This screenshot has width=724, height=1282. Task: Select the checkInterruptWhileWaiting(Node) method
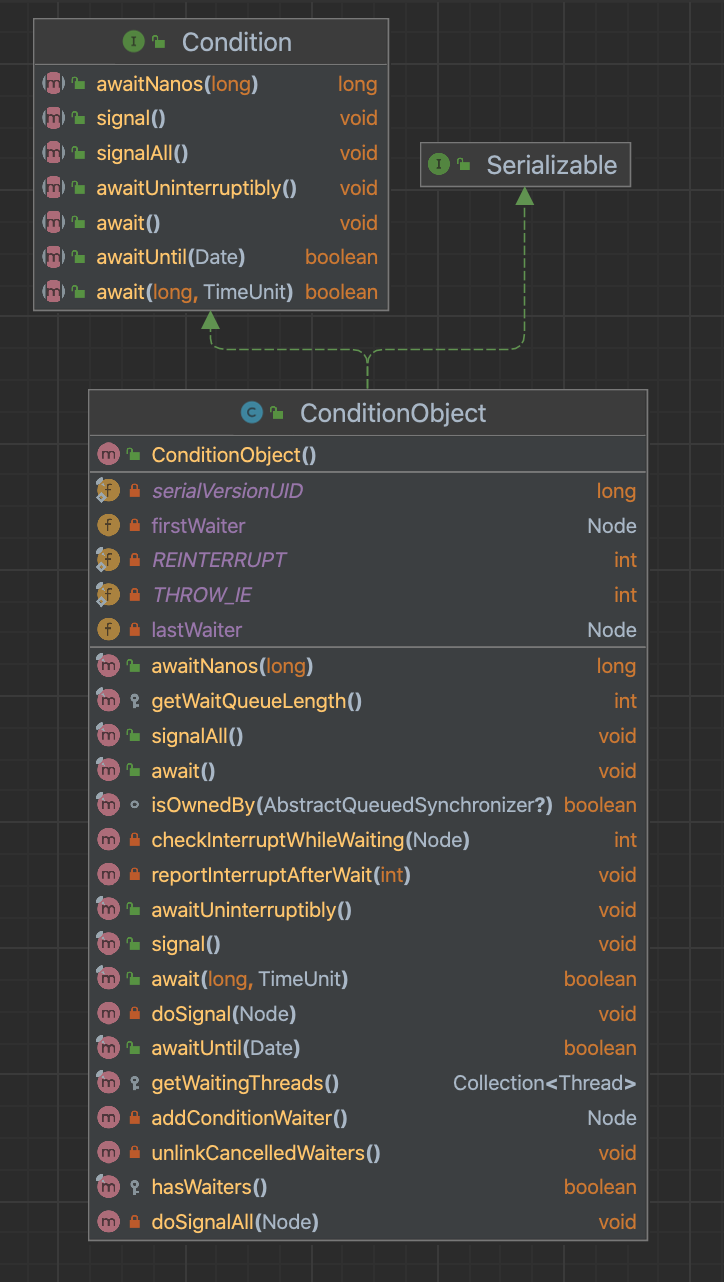coord(310,840)
